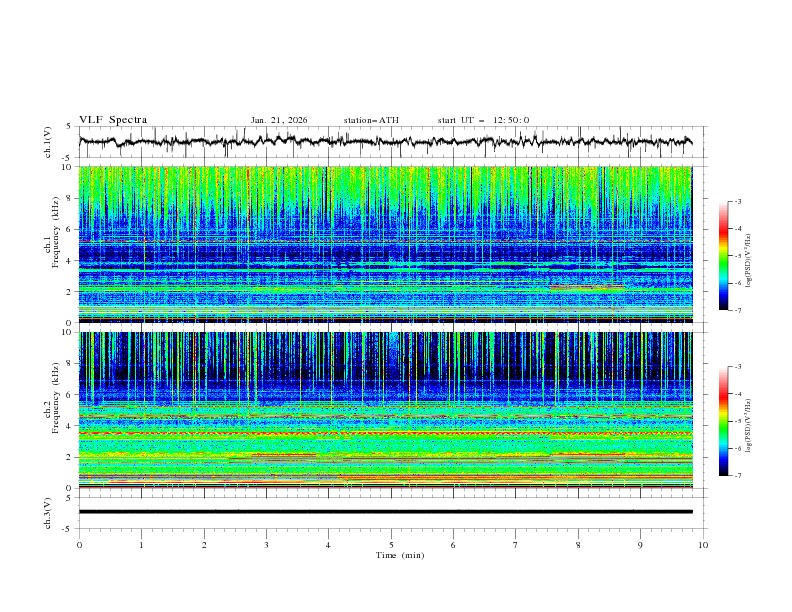Click the ch.1 voltage waveform trace

[385, 142]
